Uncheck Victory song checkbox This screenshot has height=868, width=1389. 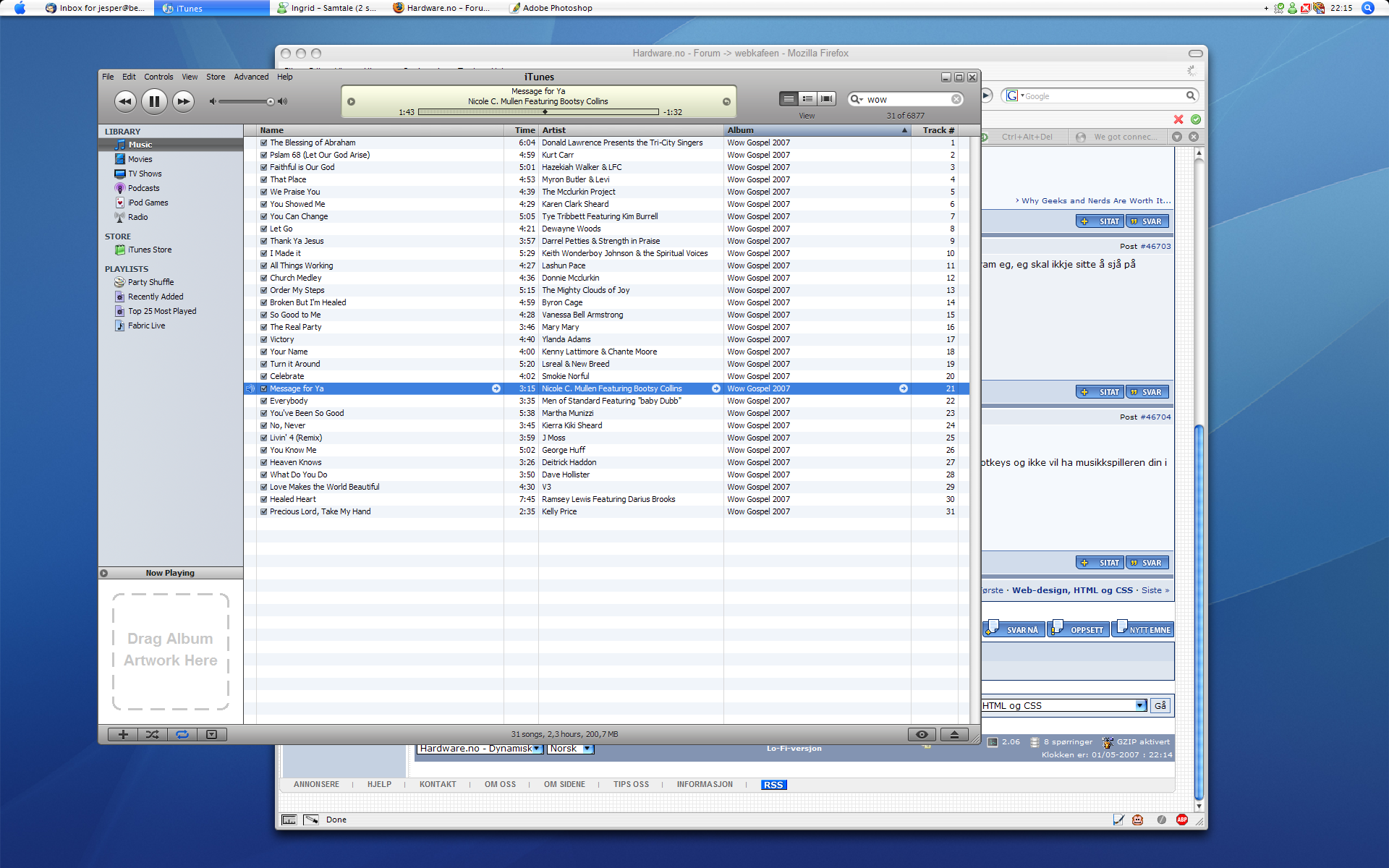click(264, 340)
